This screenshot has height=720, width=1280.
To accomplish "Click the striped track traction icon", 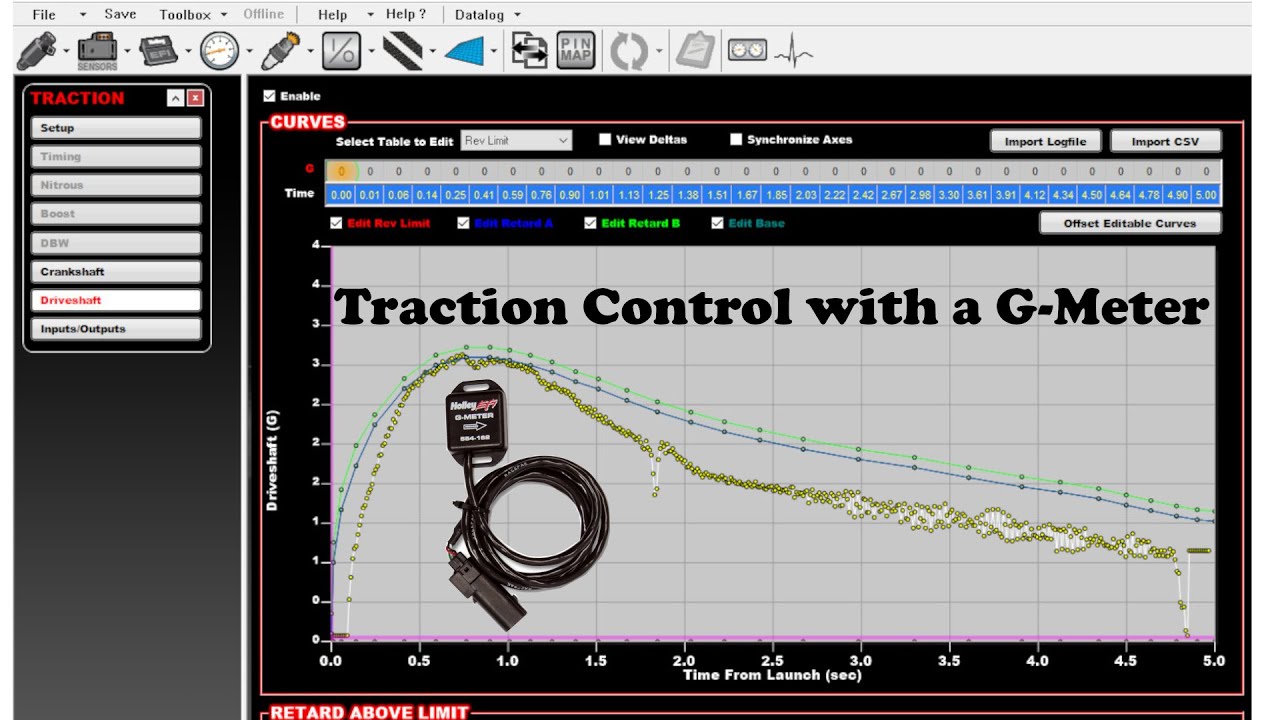I will [x=402, y=50].
